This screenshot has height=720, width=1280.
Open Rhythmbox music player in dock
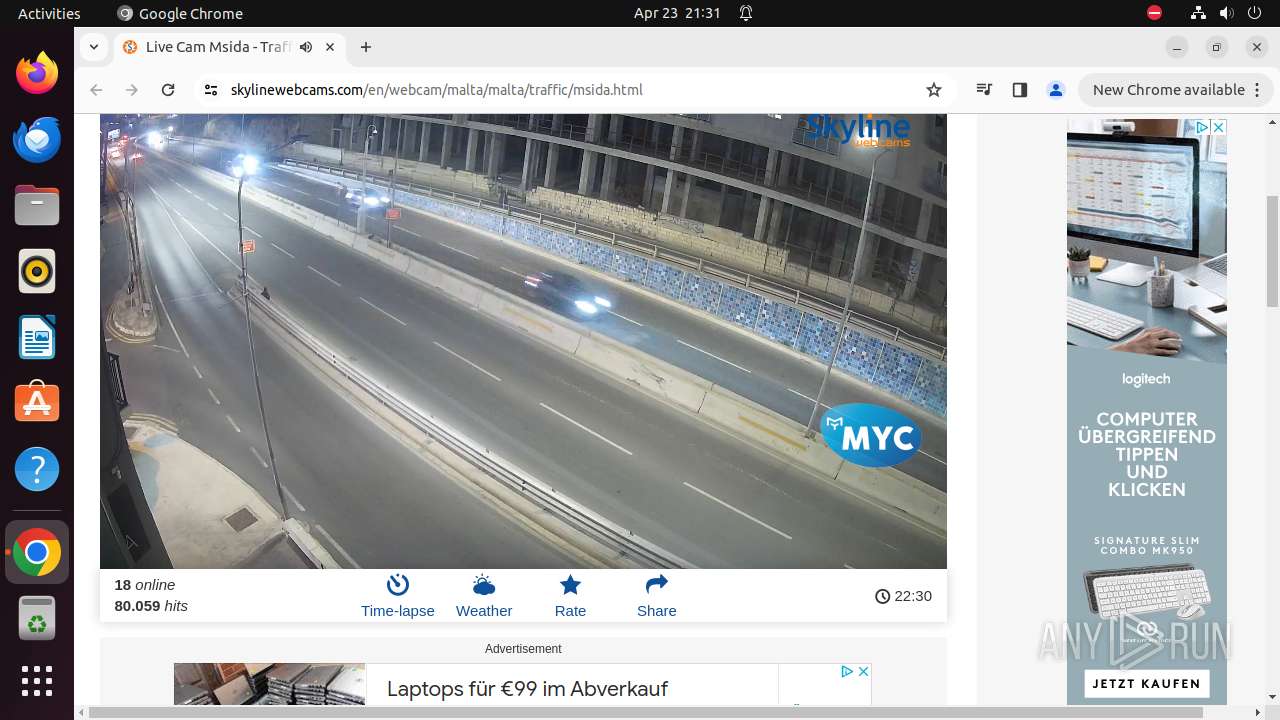click(37, 271)
